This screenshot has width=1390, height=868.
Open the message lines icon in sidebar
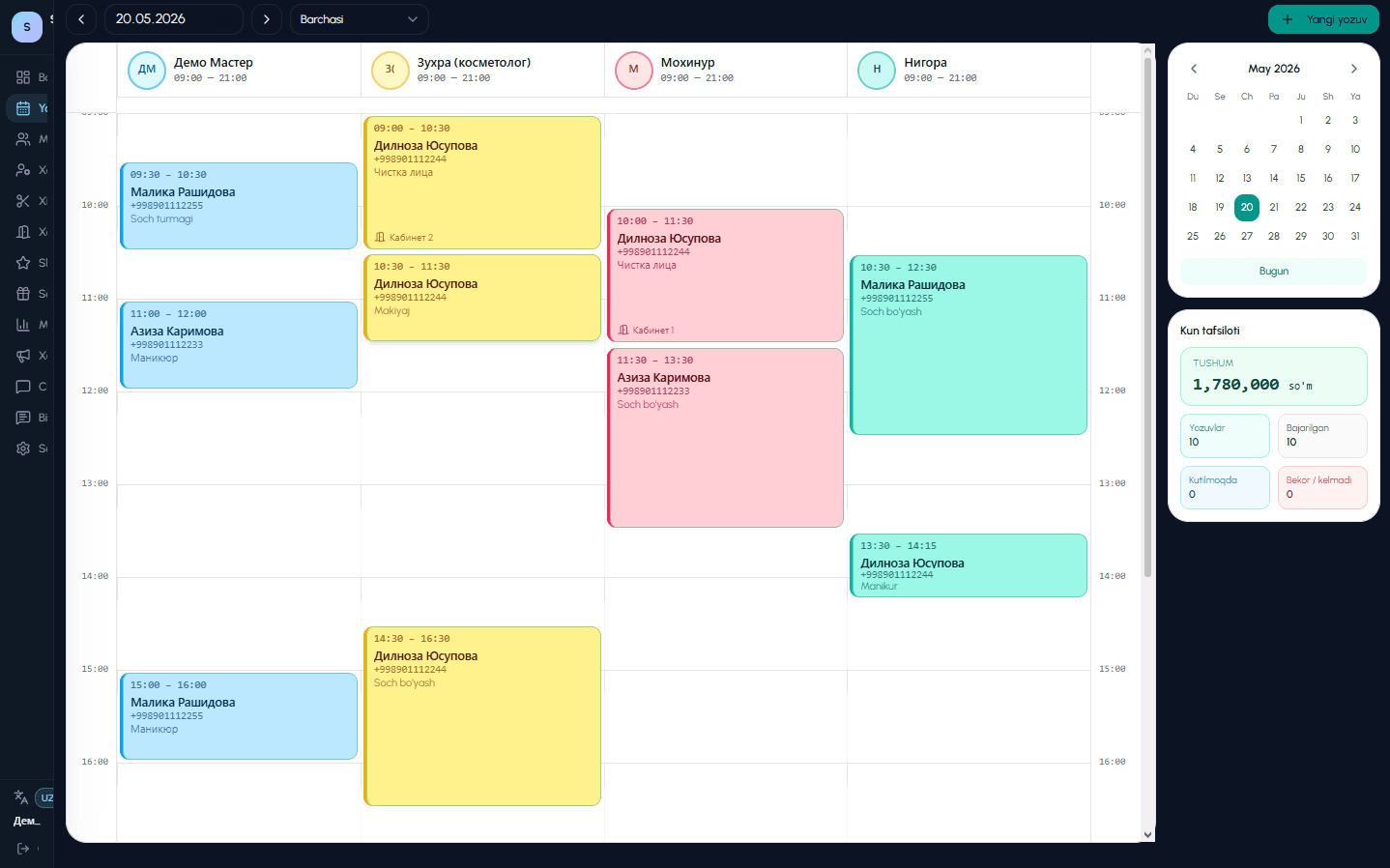(23, 418)
